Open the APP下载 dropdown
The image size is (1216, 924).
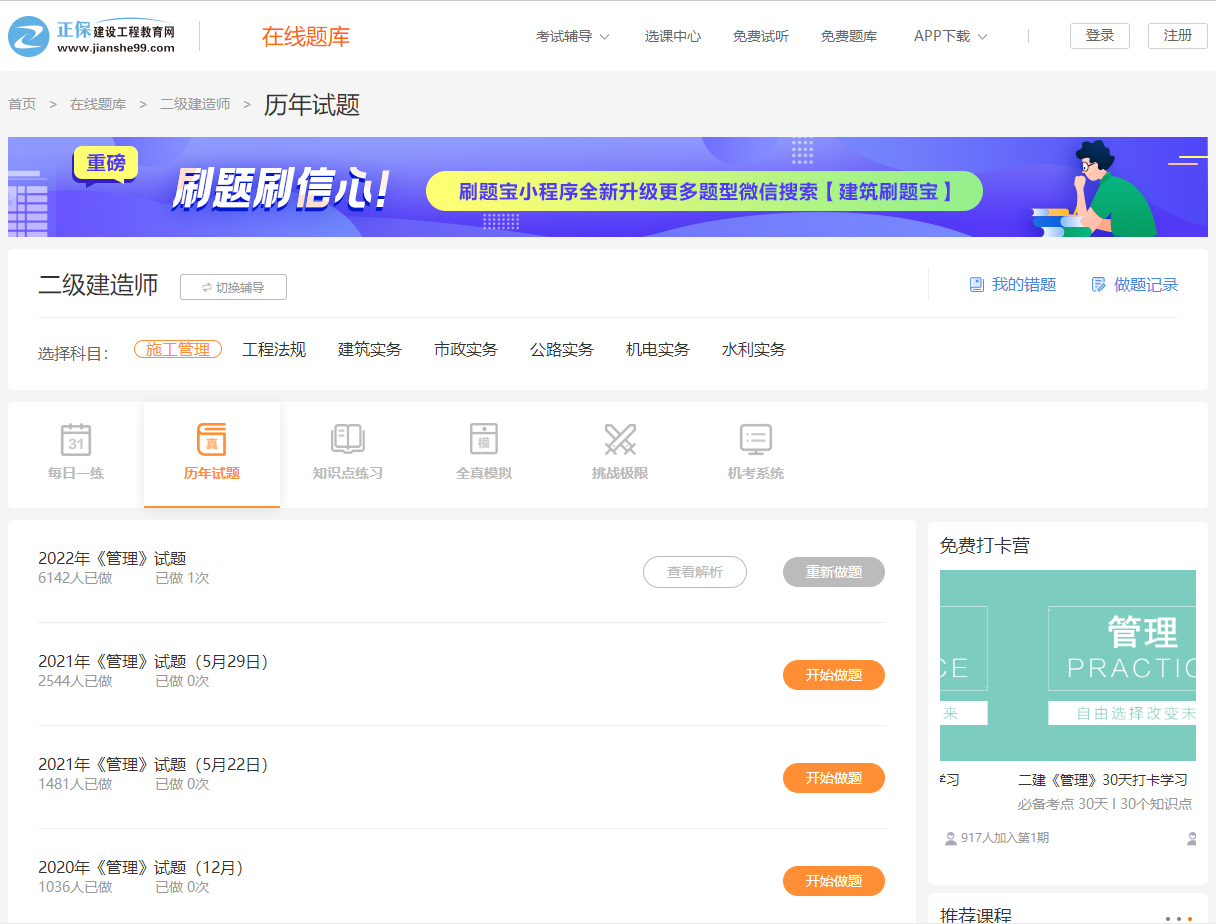pos(948,34)
